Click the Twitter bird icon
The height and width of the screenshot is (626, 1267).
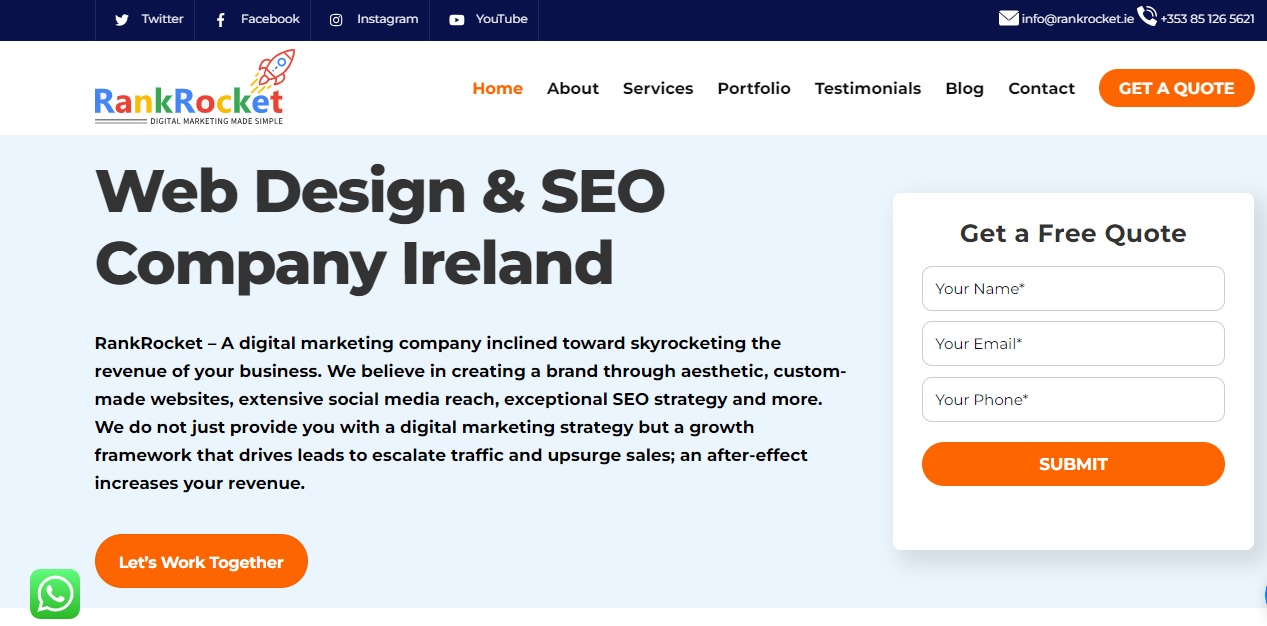pyautogui.click(x=122, y=19)
